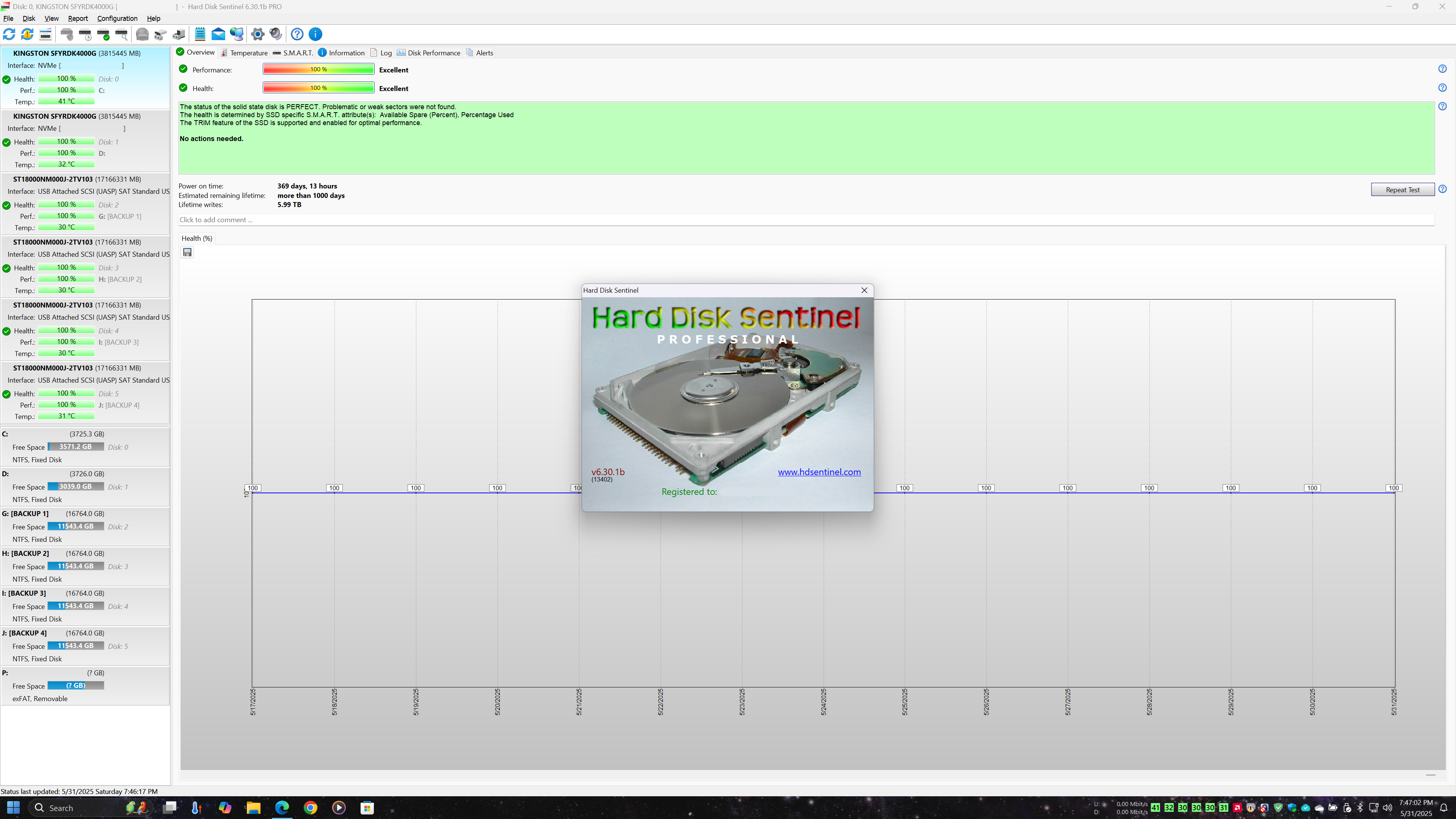Open Microsoft Edge from the taskbar
The width and height of the screenshot is (1456, 819).
[282, 807]
